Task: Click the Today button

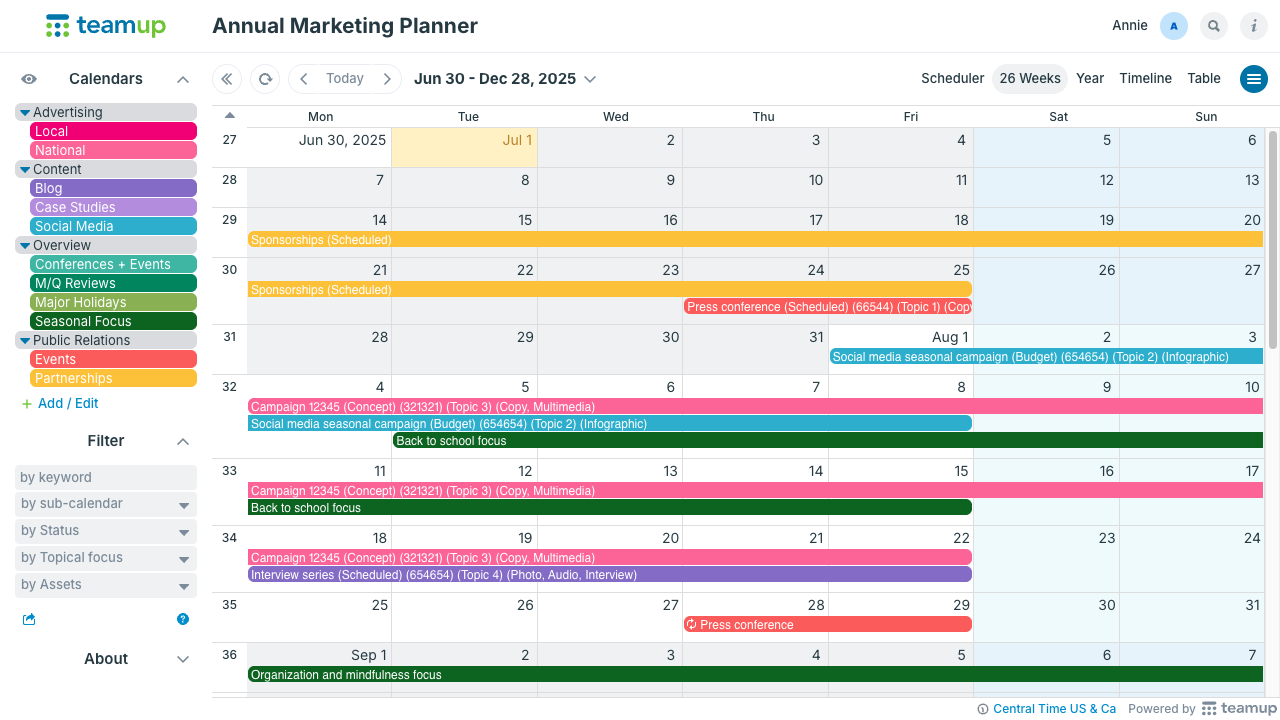Action: click(345, 79)
